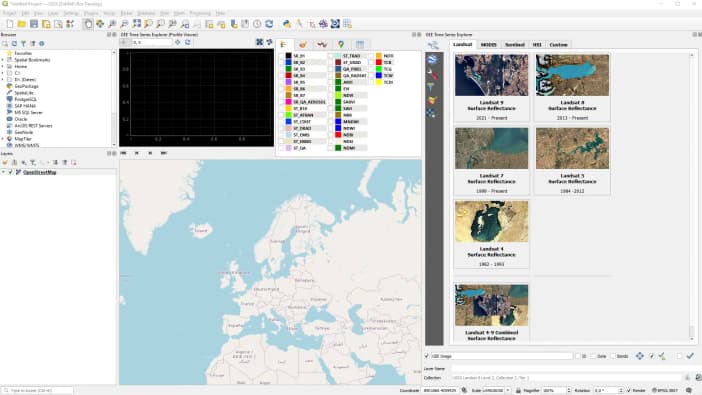This screenshot has height=395, width=702.
Task: Refresh the Browser panel tree
Action: click(x=14, y=44)
